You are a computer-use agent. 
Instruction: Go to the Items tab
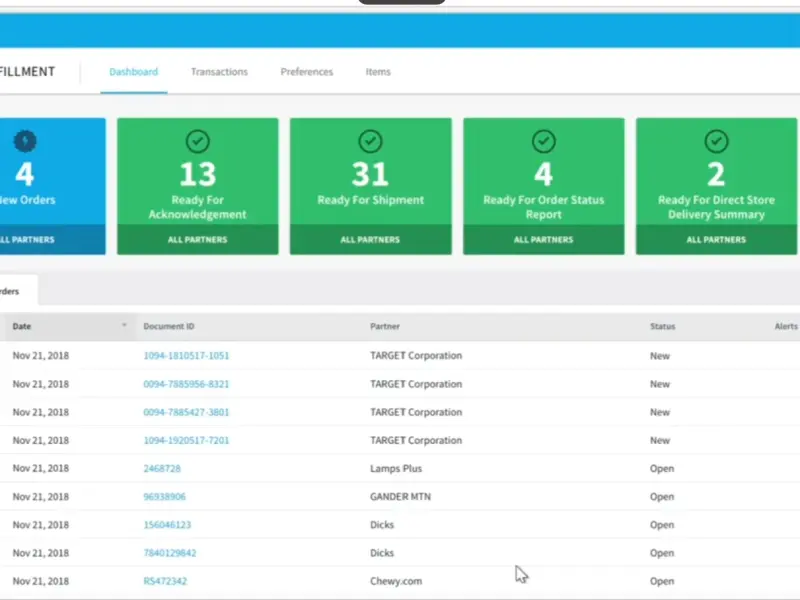tap(378, 72)
